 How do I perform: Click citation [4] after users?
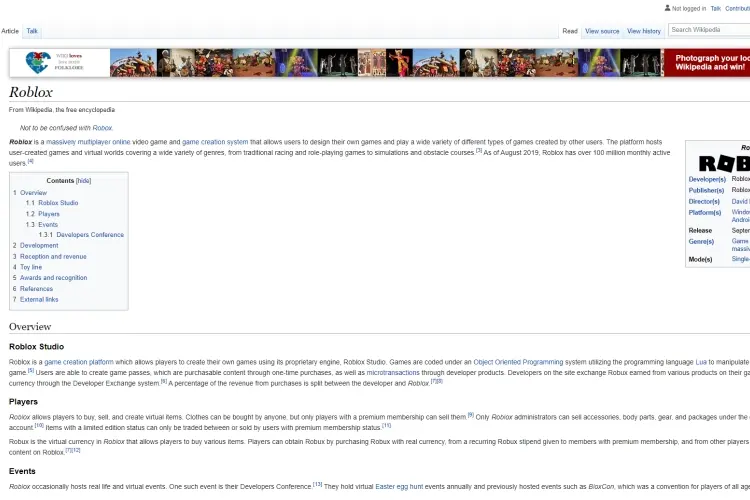tap(30, 161)
